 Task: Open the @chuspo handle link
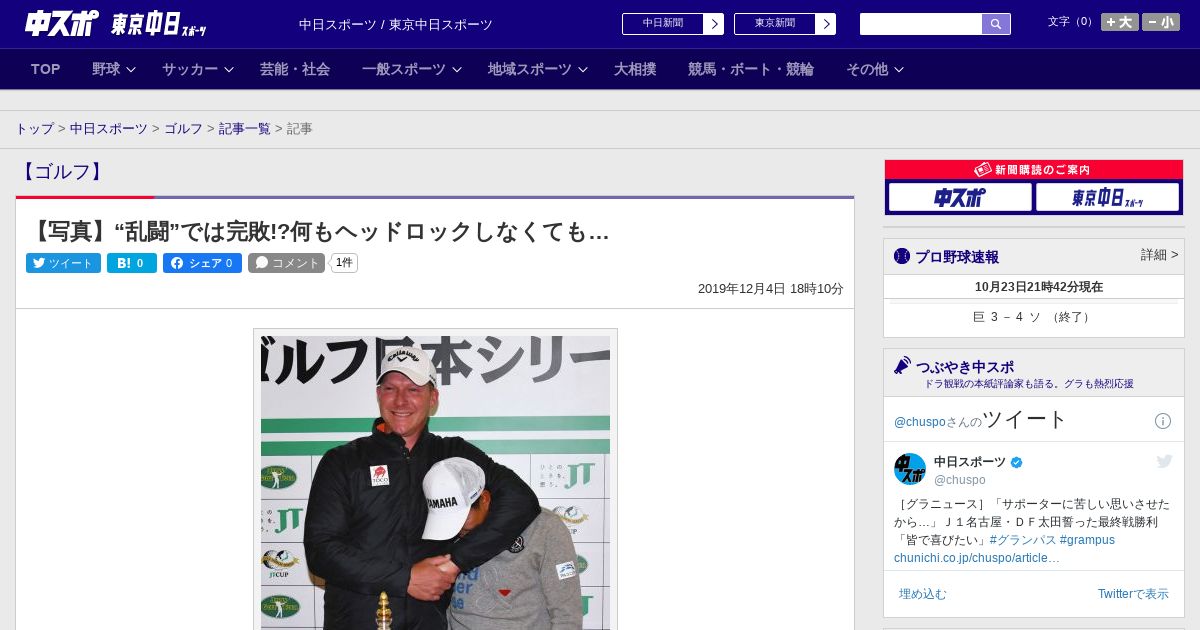[960, 480]
